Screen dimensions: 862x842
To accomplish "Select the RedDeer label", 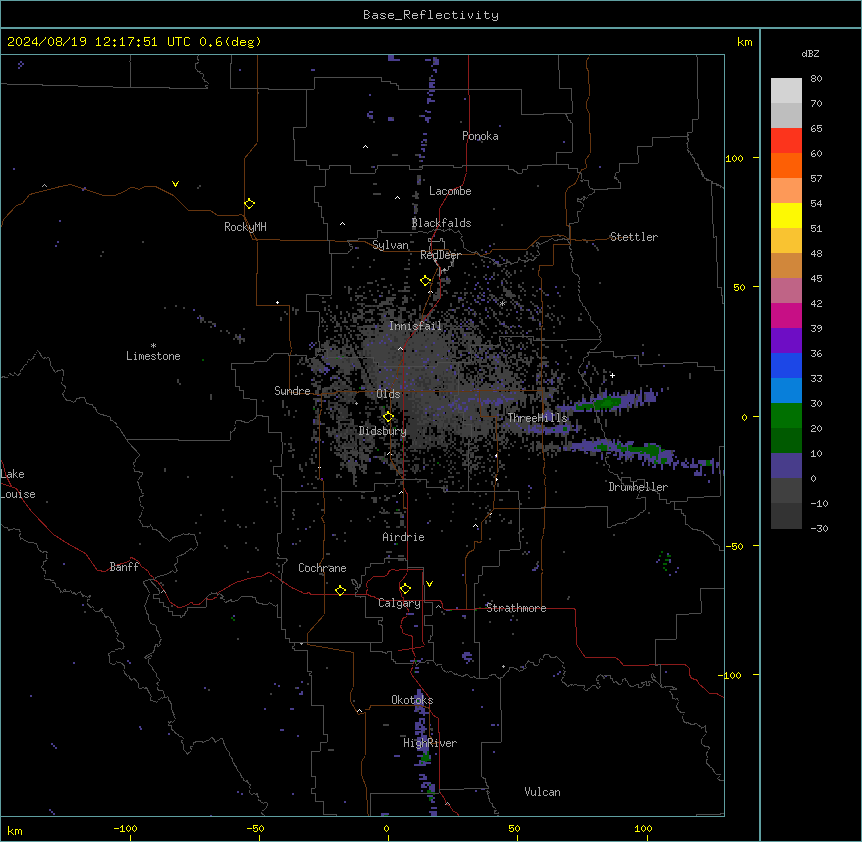I will coord(440,255).
